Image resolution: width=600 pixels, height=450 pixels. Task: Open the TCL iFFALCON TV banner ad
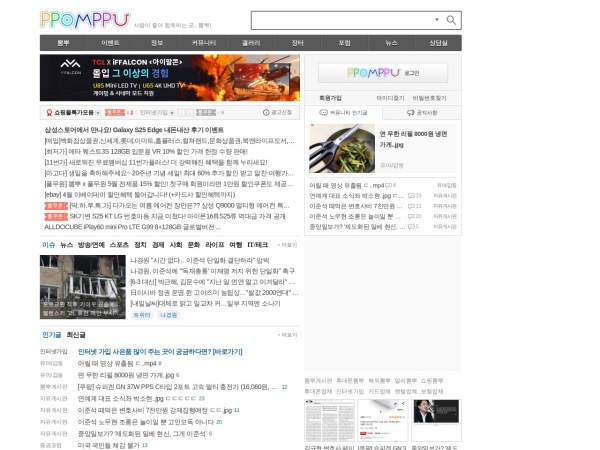[x=170, y=78]
